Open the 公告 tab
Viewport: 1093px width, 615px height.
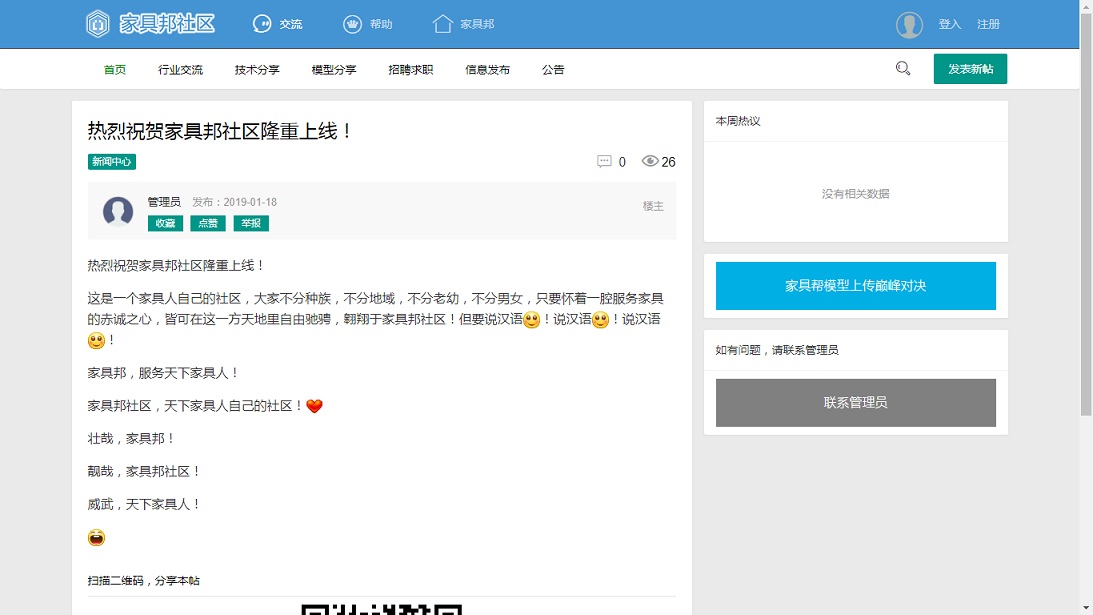tap(553, 70)
